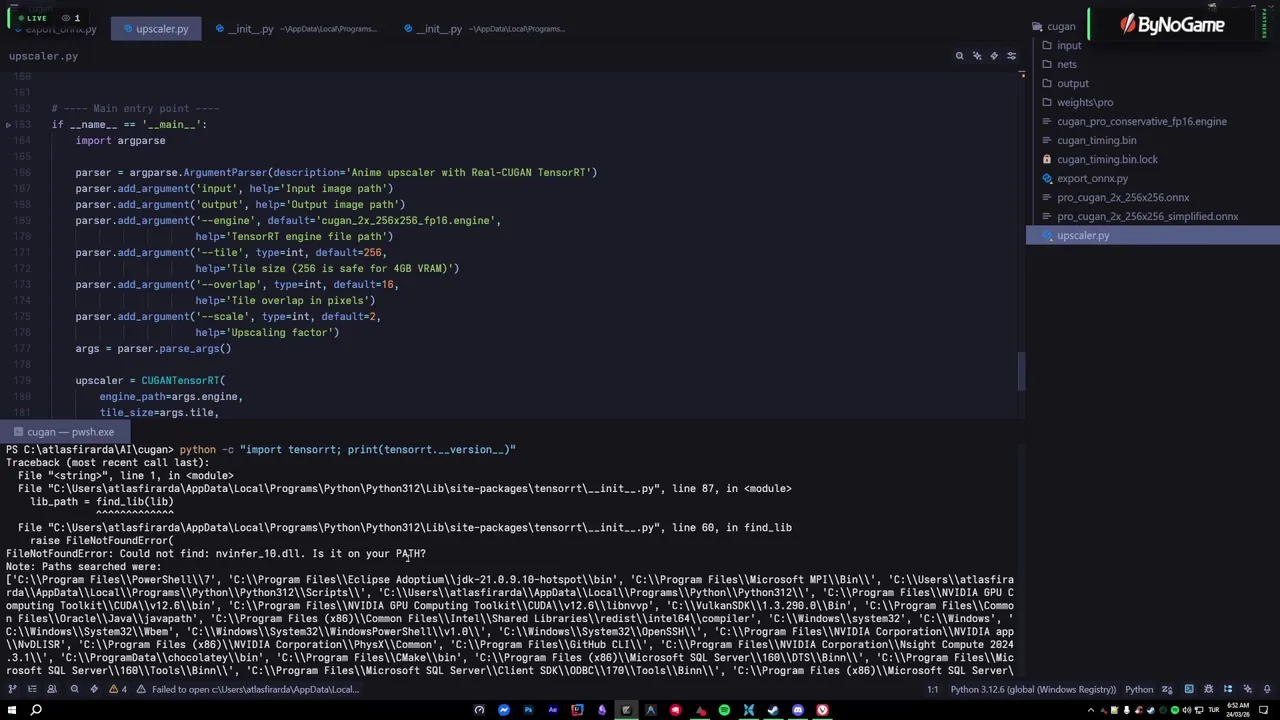The width and height of the screenshot is (1280, 720).
Task: Open Spotify from the taskbar
Action: tap(724, 710)
